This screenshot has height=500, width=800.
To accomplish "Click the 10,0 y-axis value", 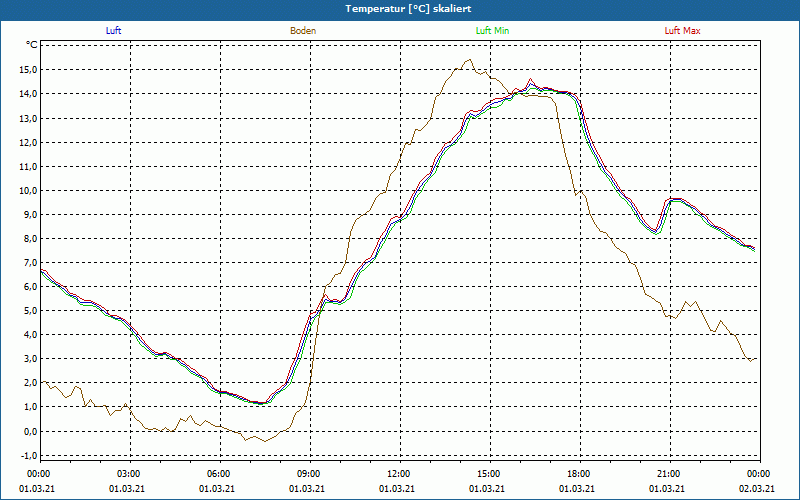I will point(29,190).
